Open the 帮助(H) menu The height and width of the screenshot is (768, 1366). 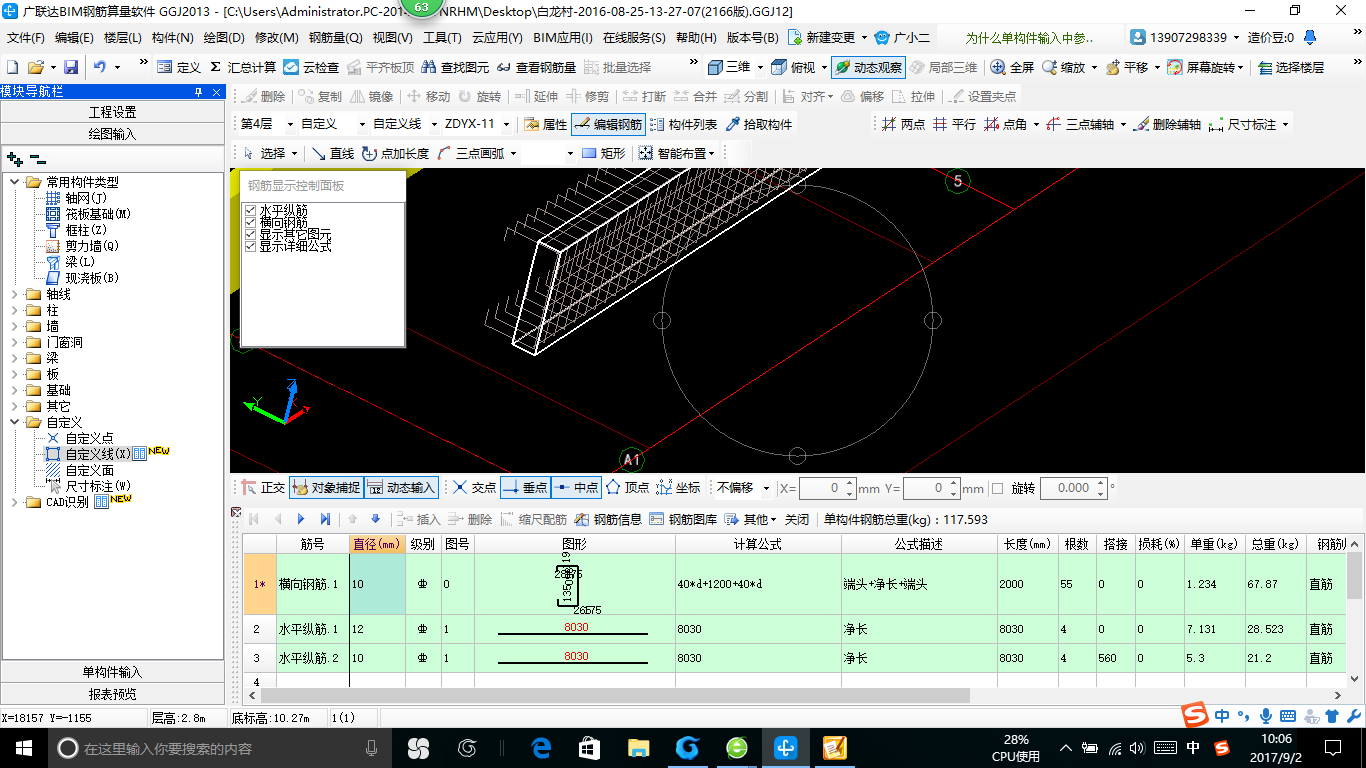pos(696,38)
